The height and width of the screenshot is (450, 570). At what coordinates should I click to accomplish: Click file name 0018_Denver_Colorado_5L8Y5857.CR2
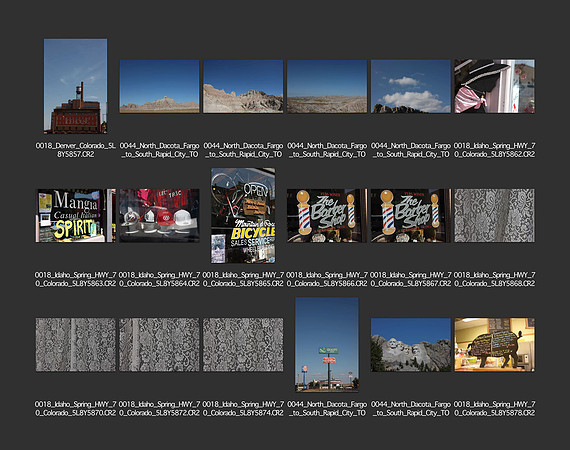coord(76,150)
